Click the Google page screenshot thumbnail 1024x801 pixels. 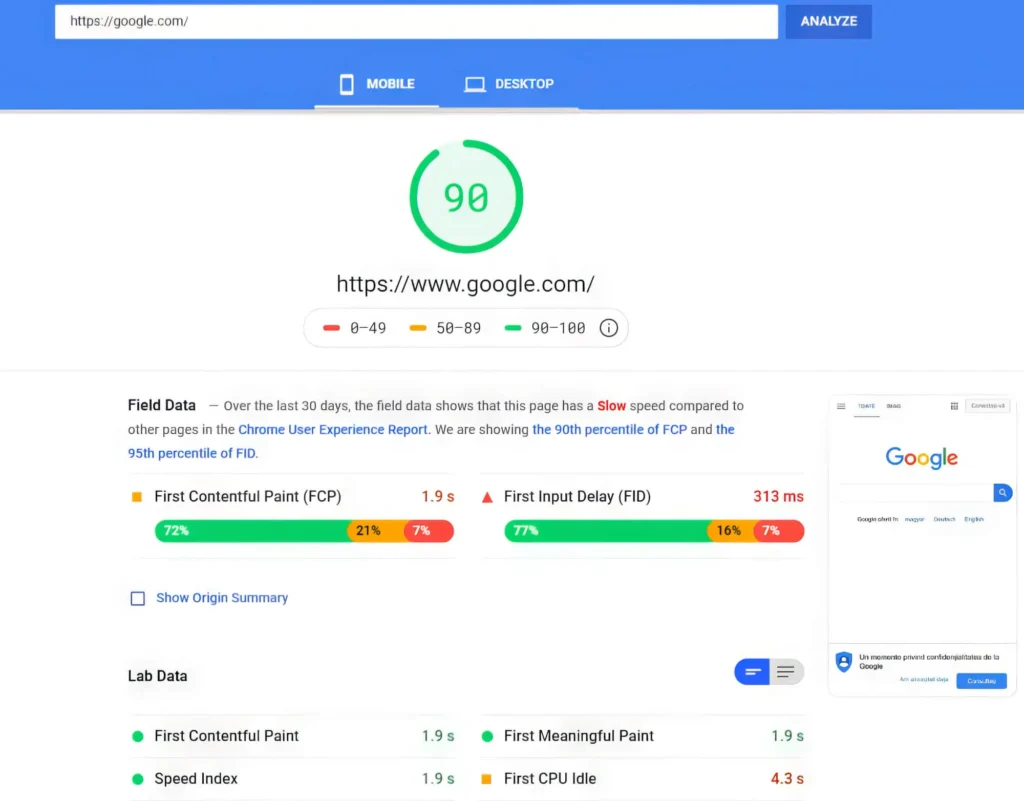coord(921,546)
